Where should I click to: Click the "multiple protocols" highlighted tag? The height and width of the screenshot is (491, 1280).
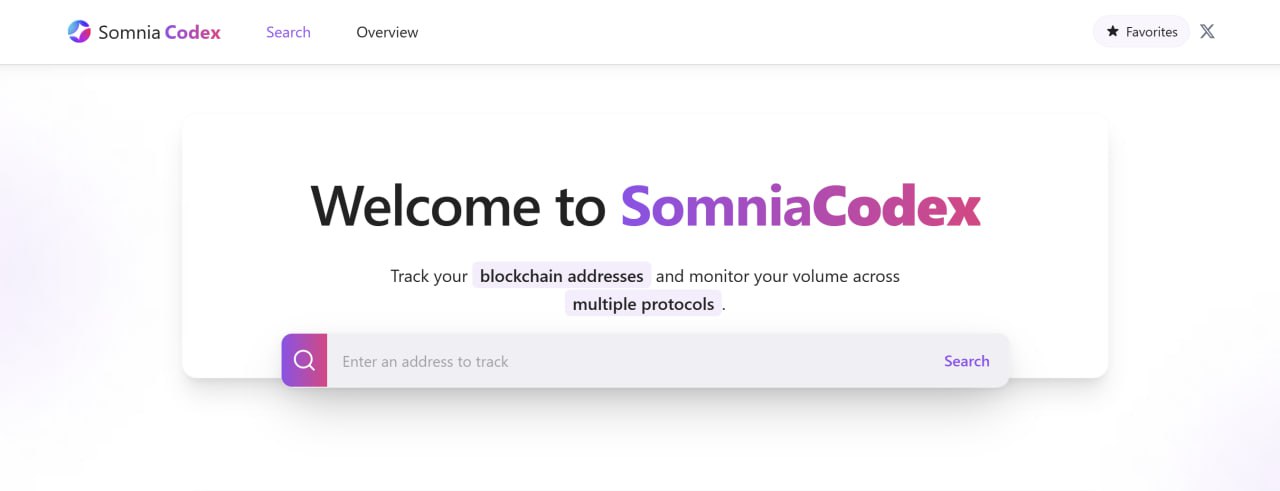click(x=643, y=304)
